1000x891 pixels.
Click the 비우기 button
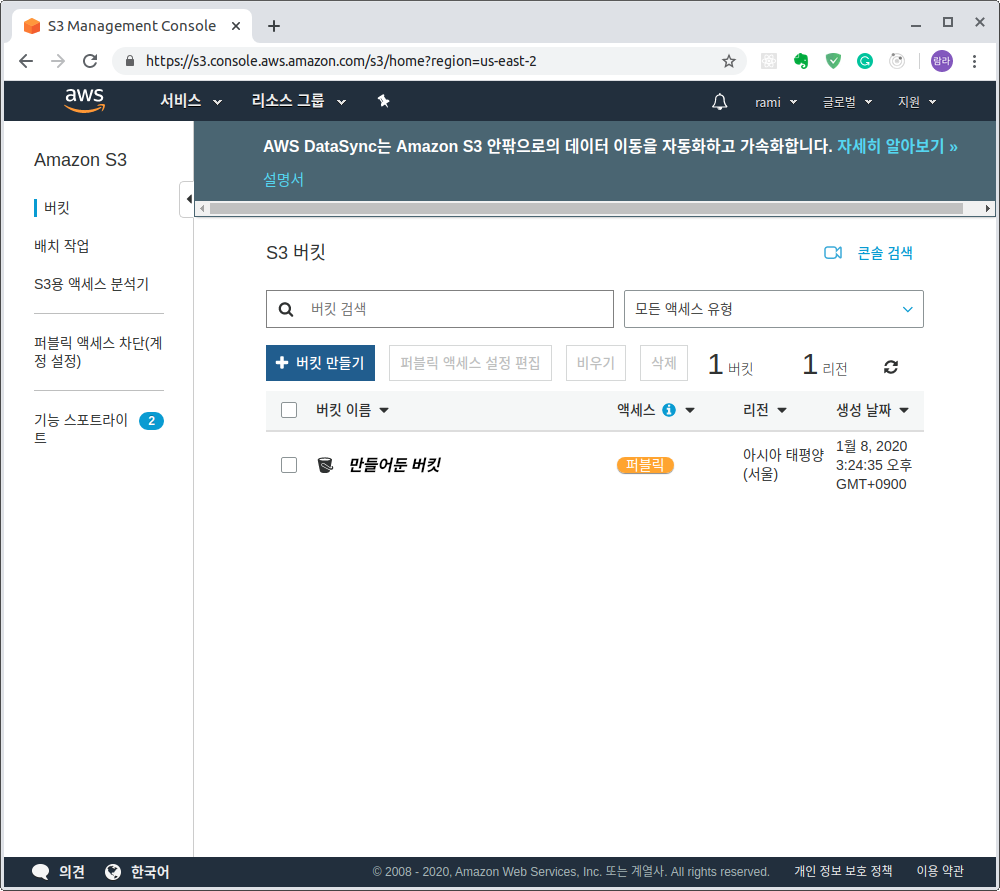(596, 363)
